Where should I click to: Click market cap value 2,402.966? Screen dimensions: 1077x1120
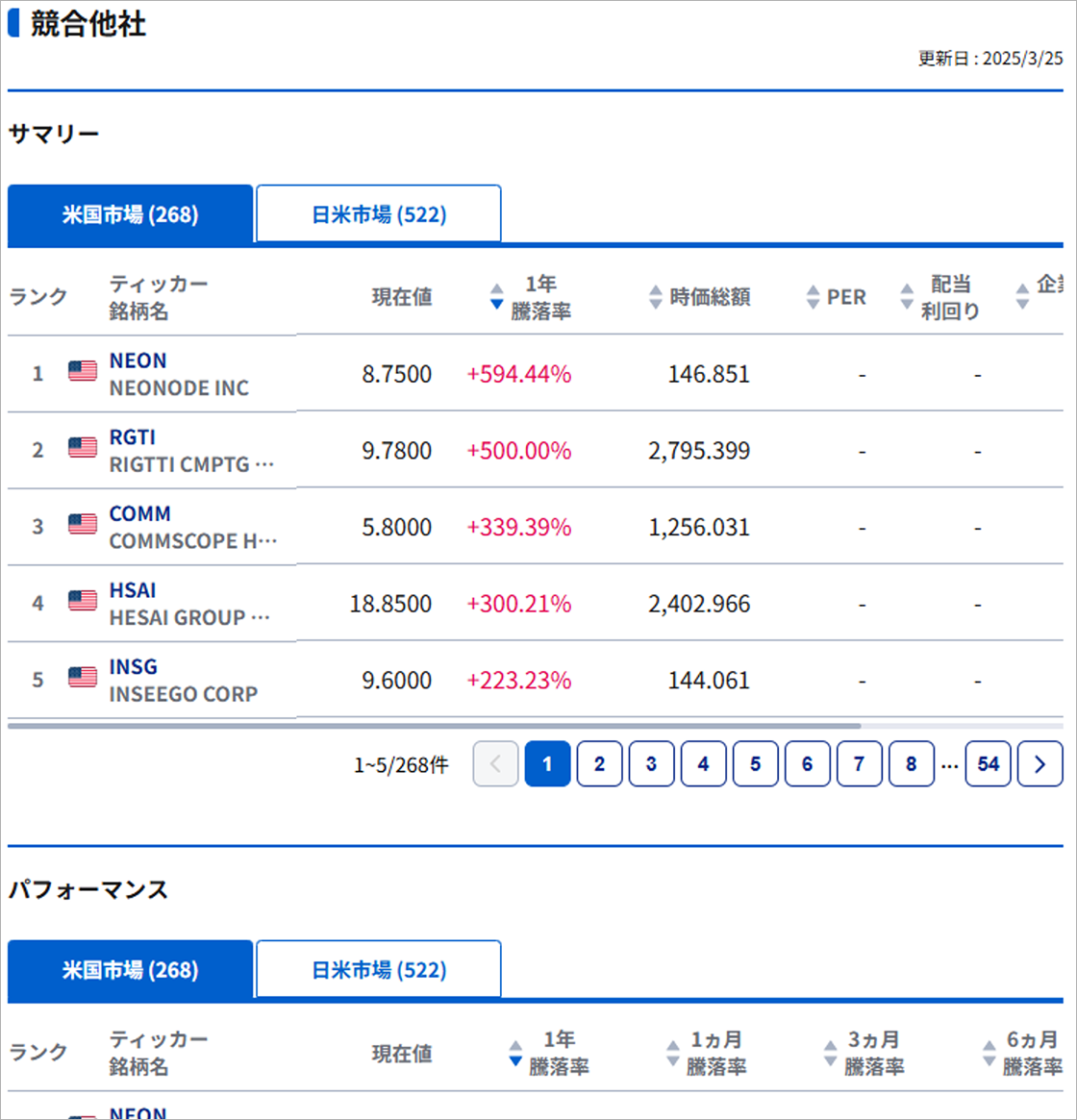(x=699, y=604)
